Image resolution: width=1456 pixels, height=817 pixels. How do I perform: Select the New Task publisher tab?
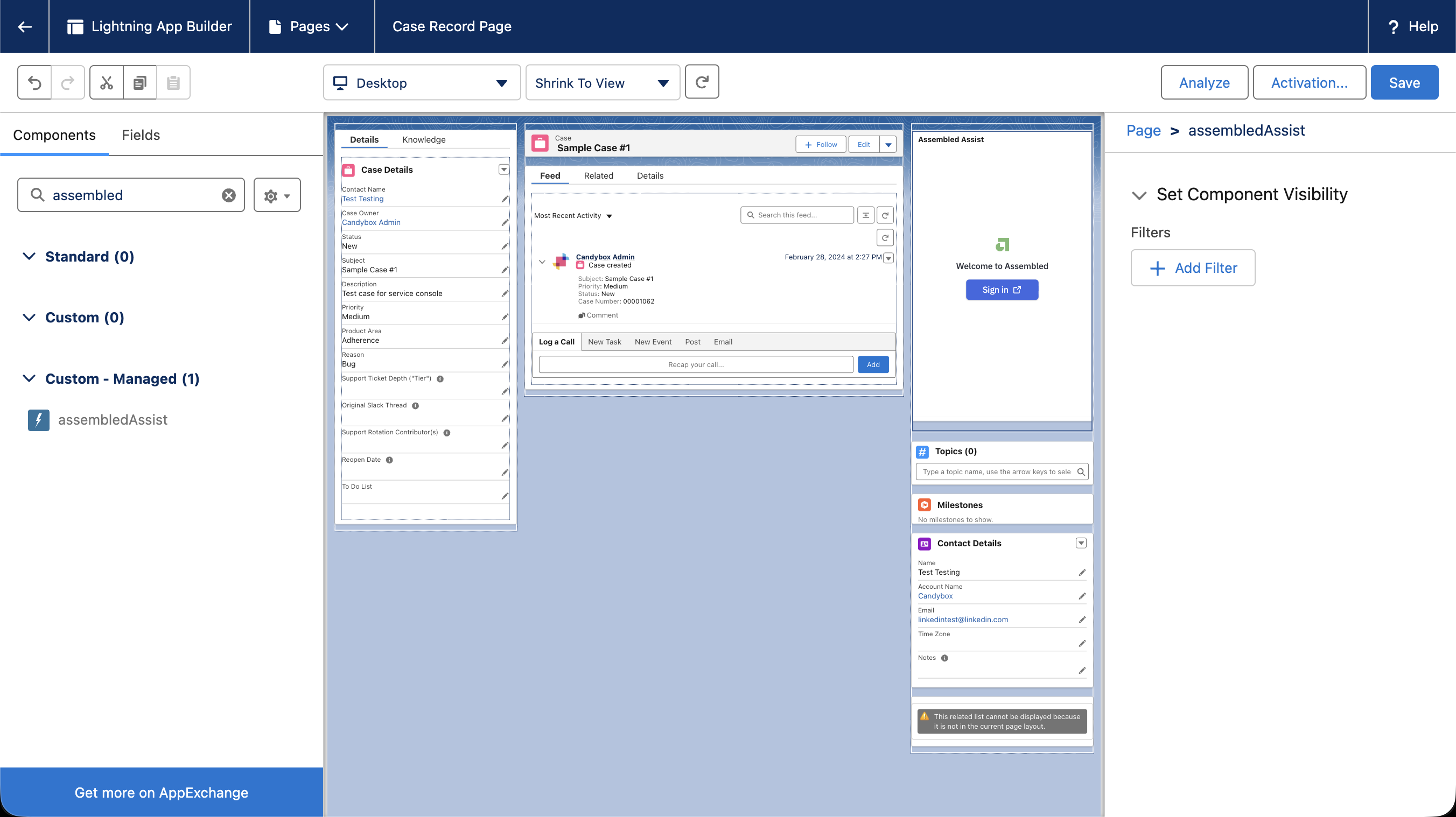coord(604,342)
